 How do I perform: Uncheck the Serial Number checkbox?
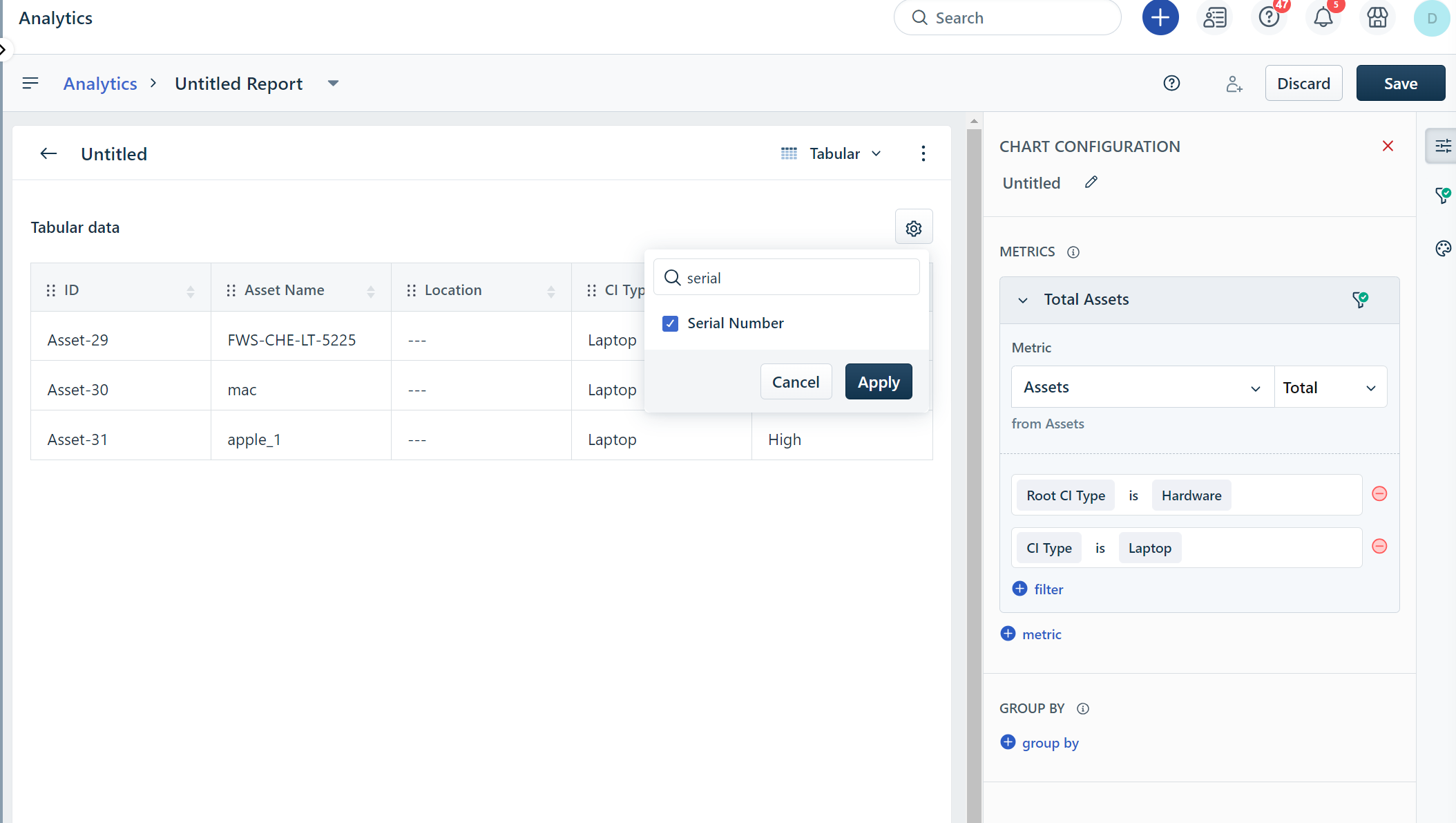pyautogui.click(x=670, y=323)
